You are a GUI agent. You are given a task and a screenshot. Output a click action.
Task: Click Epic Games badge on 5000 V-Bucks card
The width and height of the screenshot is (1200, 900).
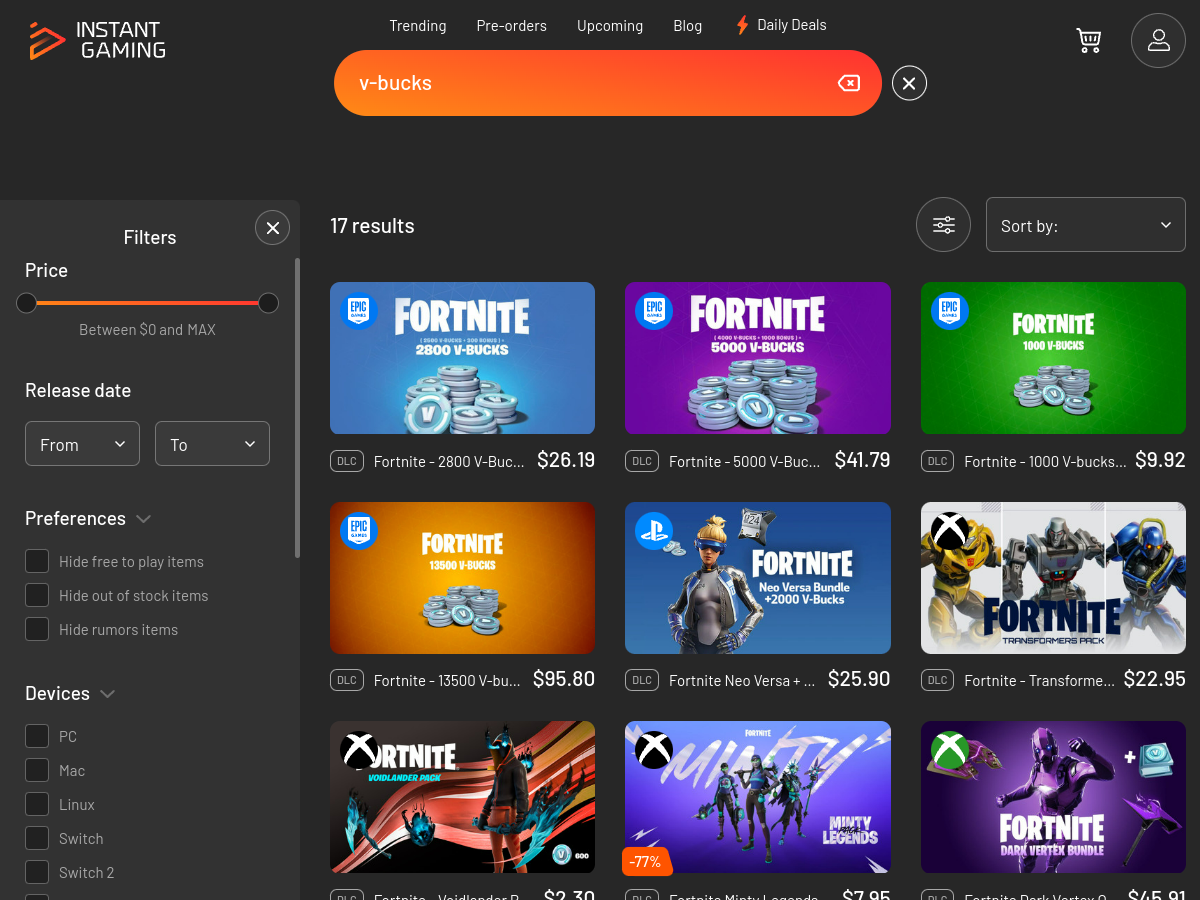pos(654,311)
